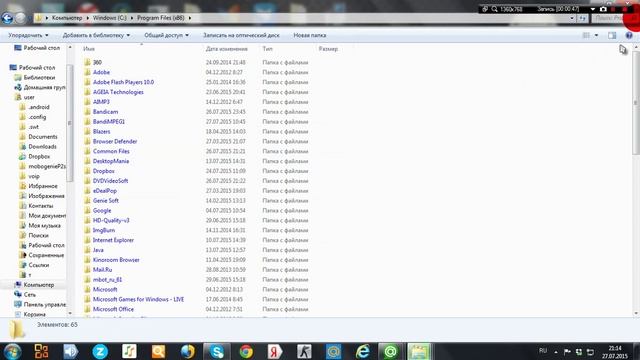Sort by the Размер column header
Viewport: 640px width, 360px height.
tap(328, 49)
